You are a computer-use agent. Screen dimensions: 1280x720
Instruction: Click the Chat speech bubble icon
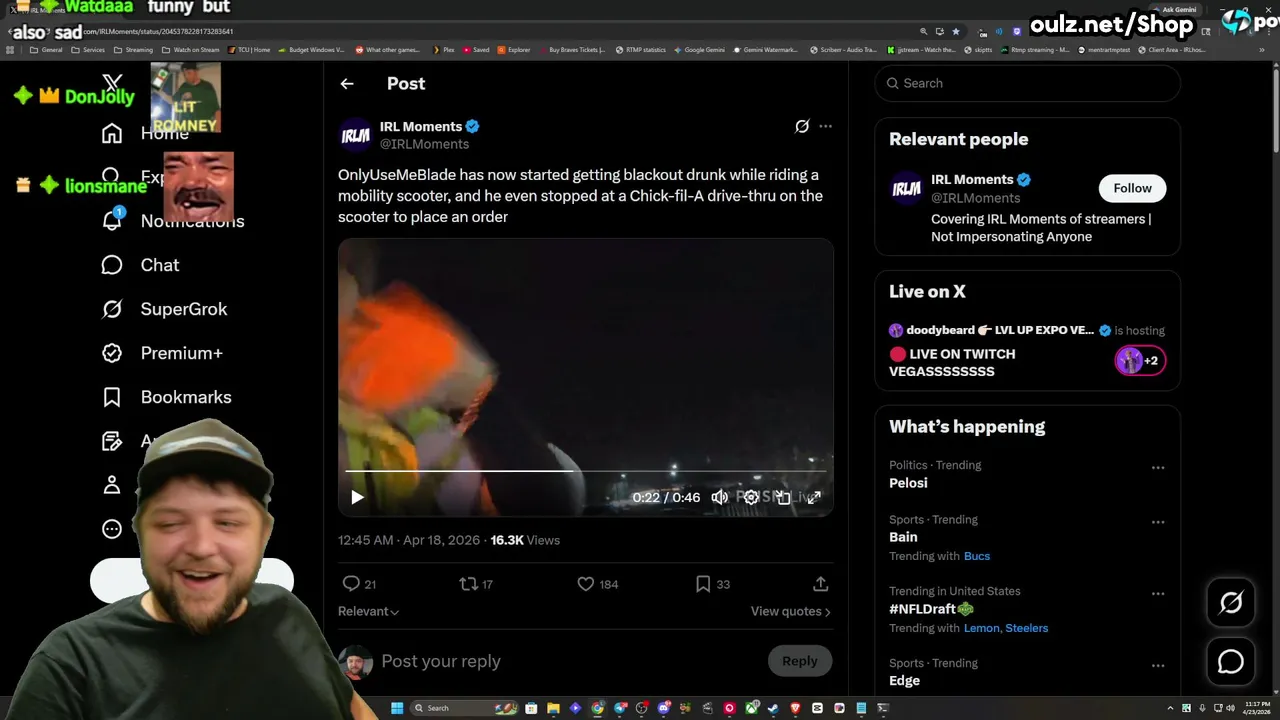[112, 265]
